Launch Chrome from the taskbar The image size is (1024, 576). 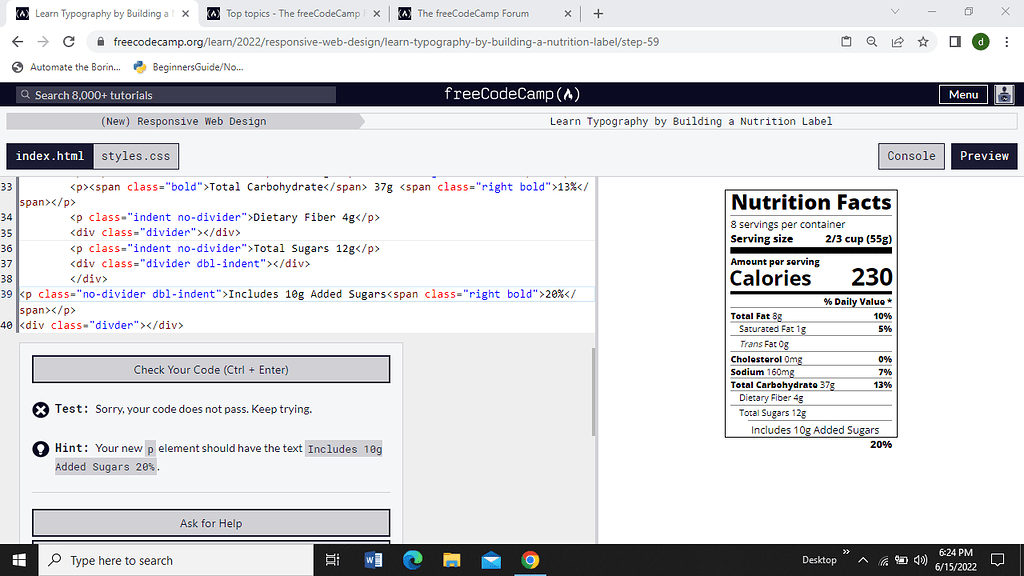[530, 560]
